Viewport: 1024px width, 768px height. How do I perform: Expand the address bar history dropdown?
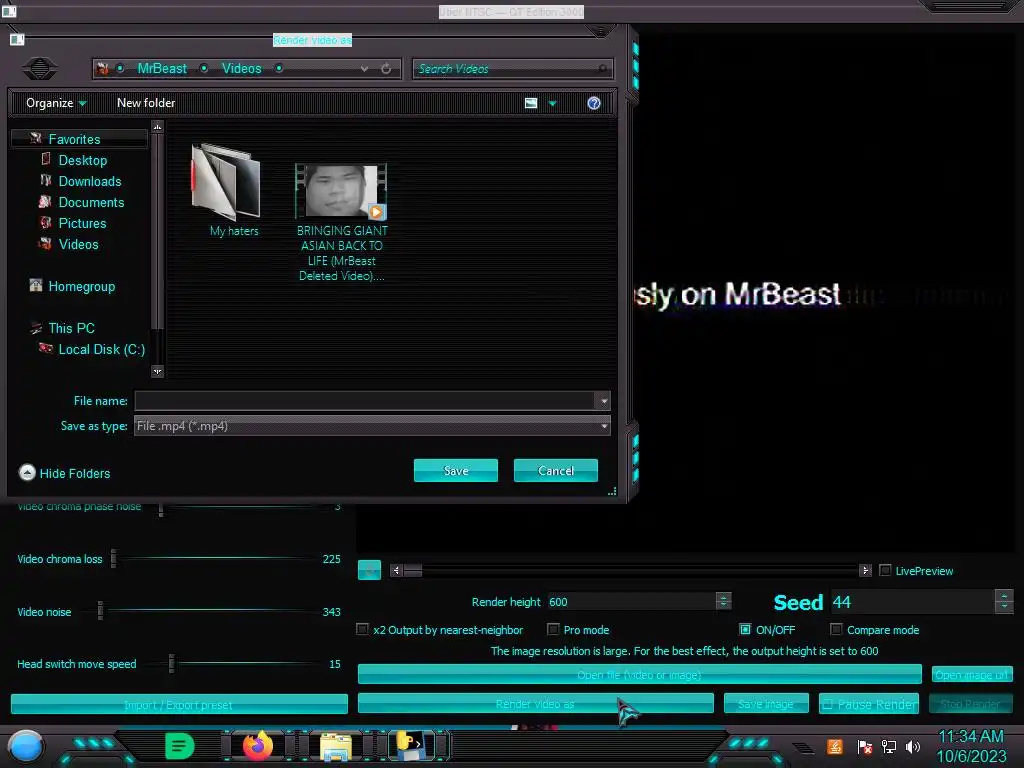coord(364,69)
